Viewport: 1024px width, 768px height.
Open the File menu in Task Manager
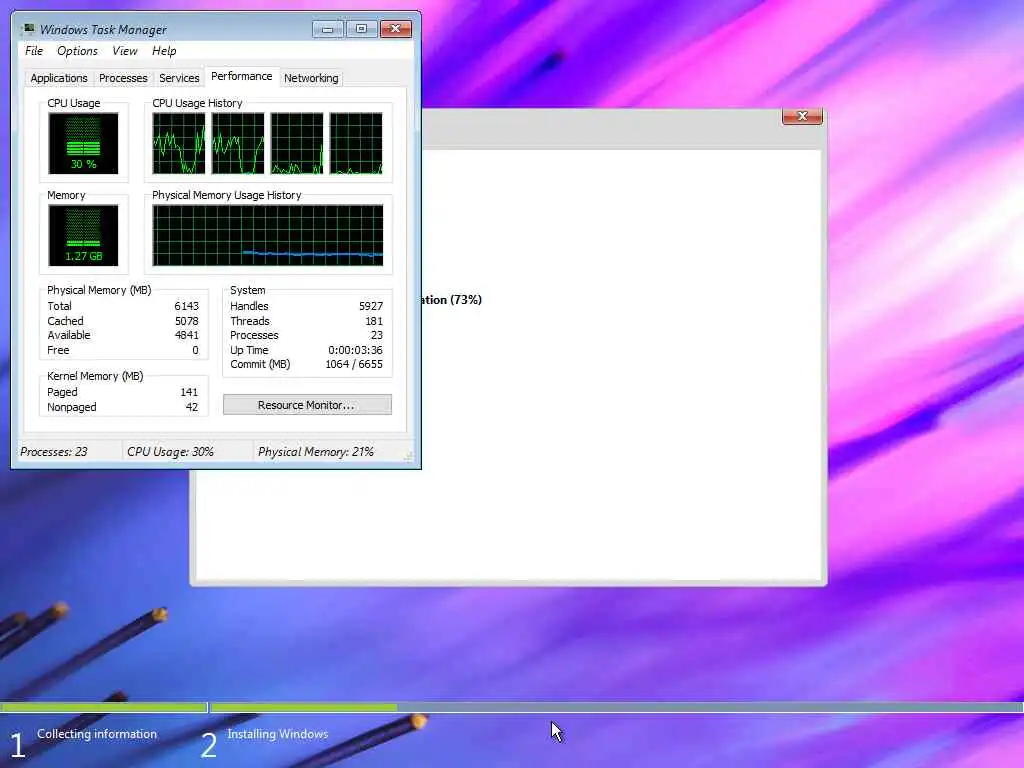[x=34, y=51]
